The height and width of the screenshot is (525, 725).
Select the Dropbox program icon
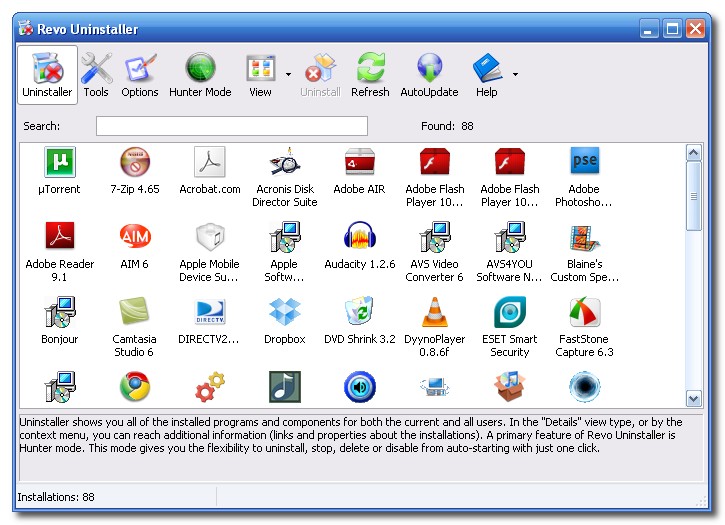tap(285, 313)
